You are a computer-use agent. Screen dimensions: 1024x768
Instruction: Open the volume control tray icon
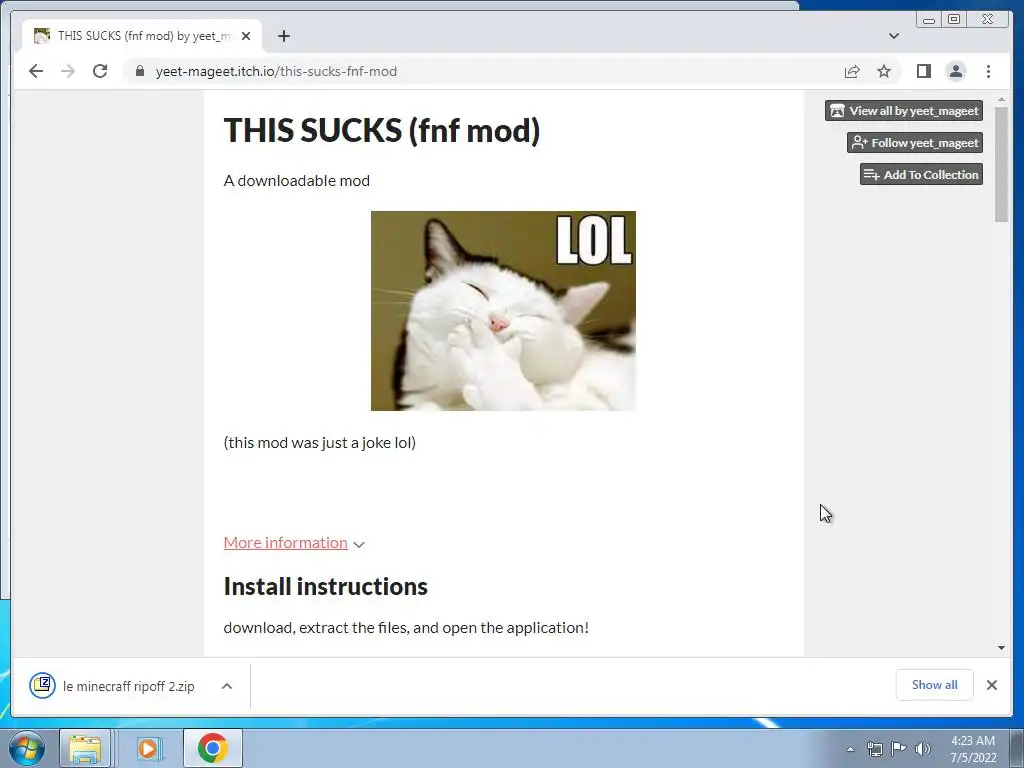(923, 749)
